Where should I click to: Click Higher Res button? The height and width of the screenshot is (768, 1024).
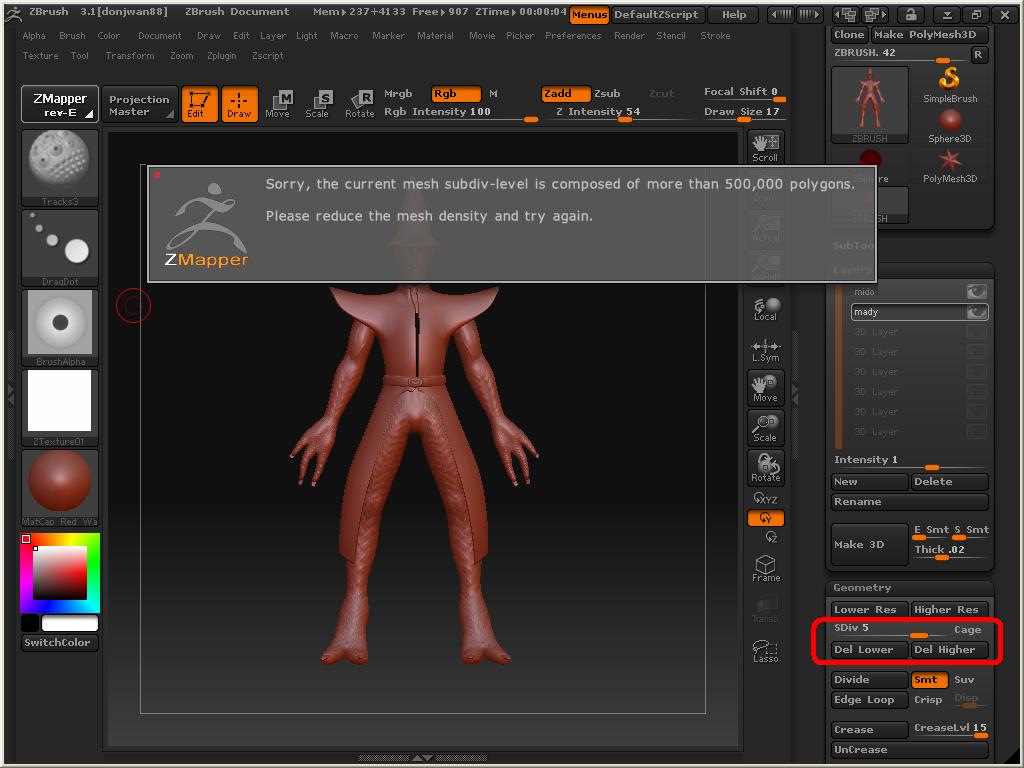(x=950, y=609)
